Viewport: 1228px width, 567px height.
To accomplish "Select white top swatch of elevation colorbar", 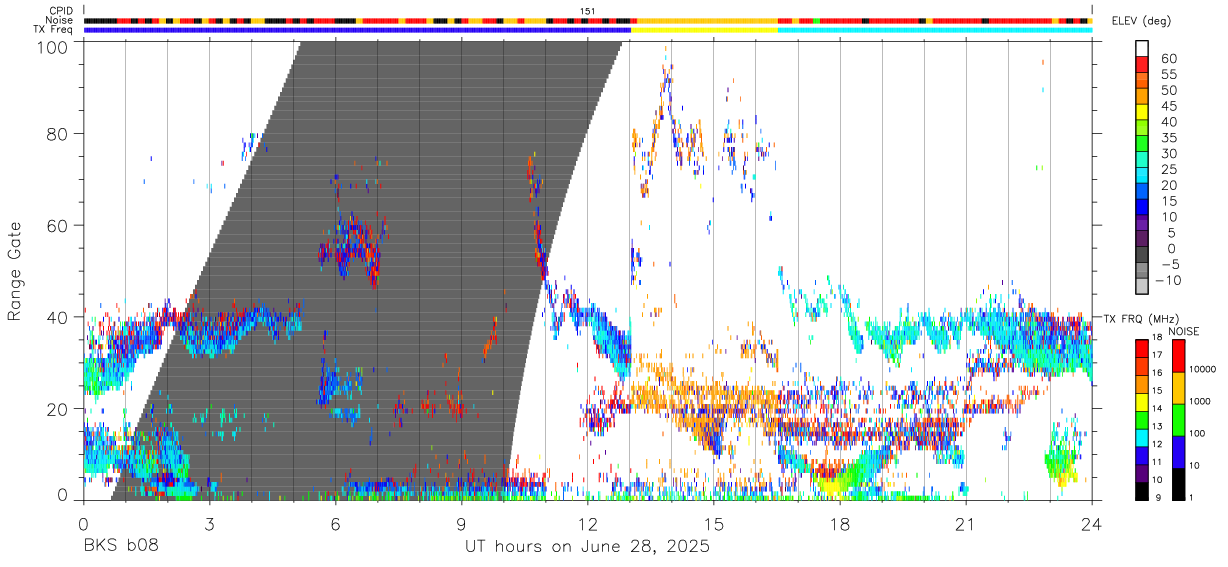I will click(x=1142, y=48).
